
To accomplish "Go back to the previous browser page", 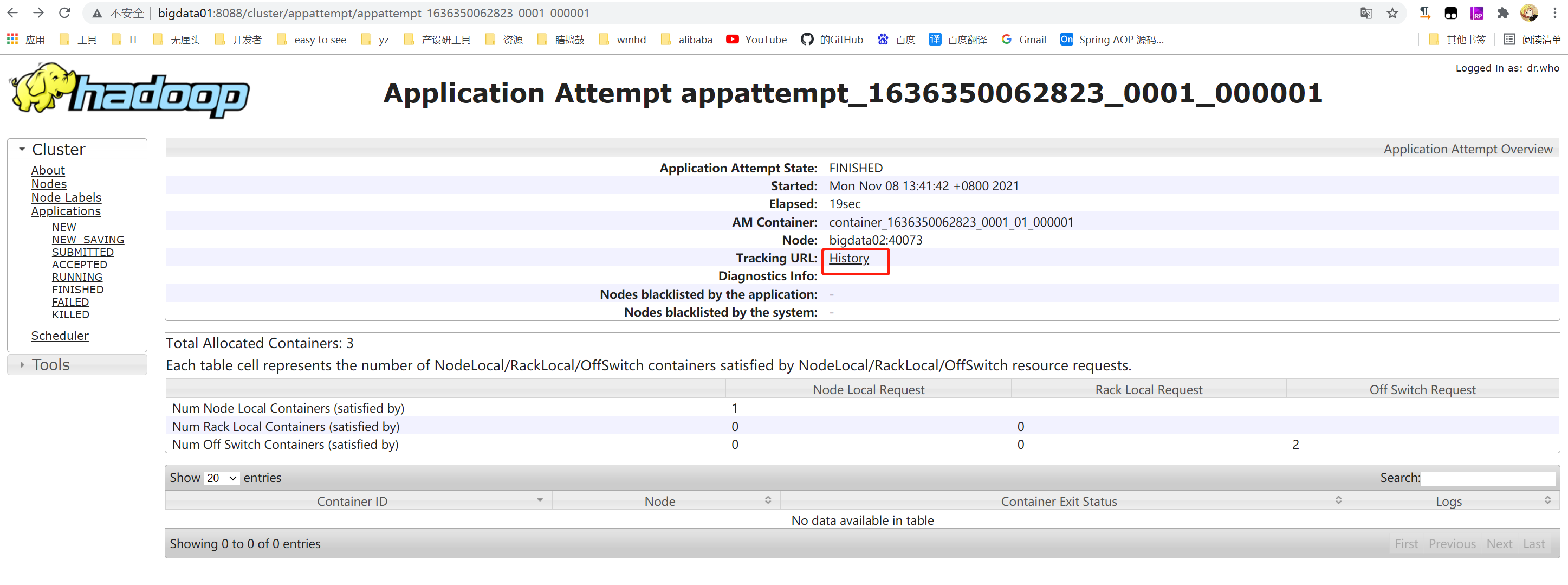I will (x=13, y=13).
